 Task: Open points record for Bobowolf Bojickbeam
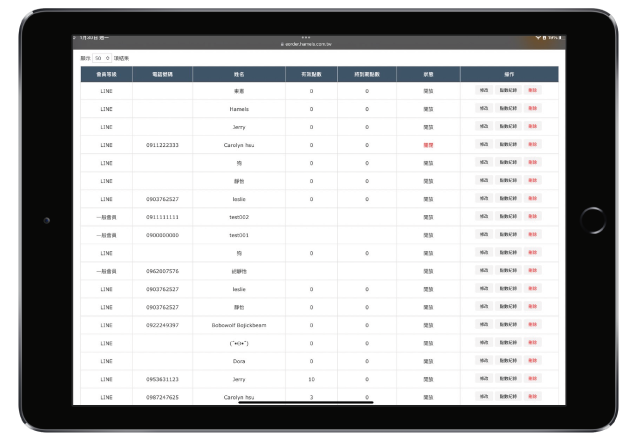pos(508,324)
